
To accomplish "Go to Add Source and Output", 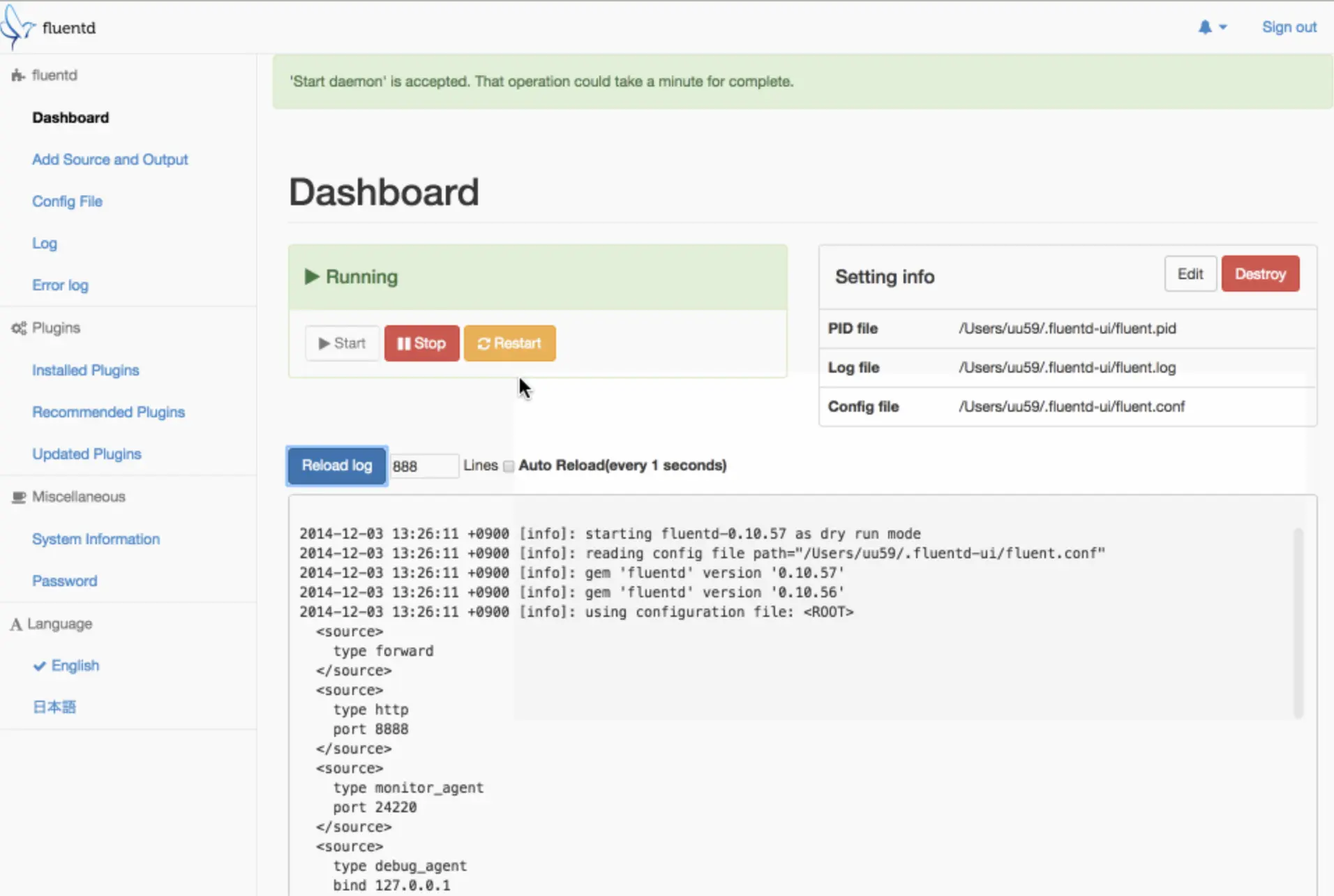I will 110,159.
